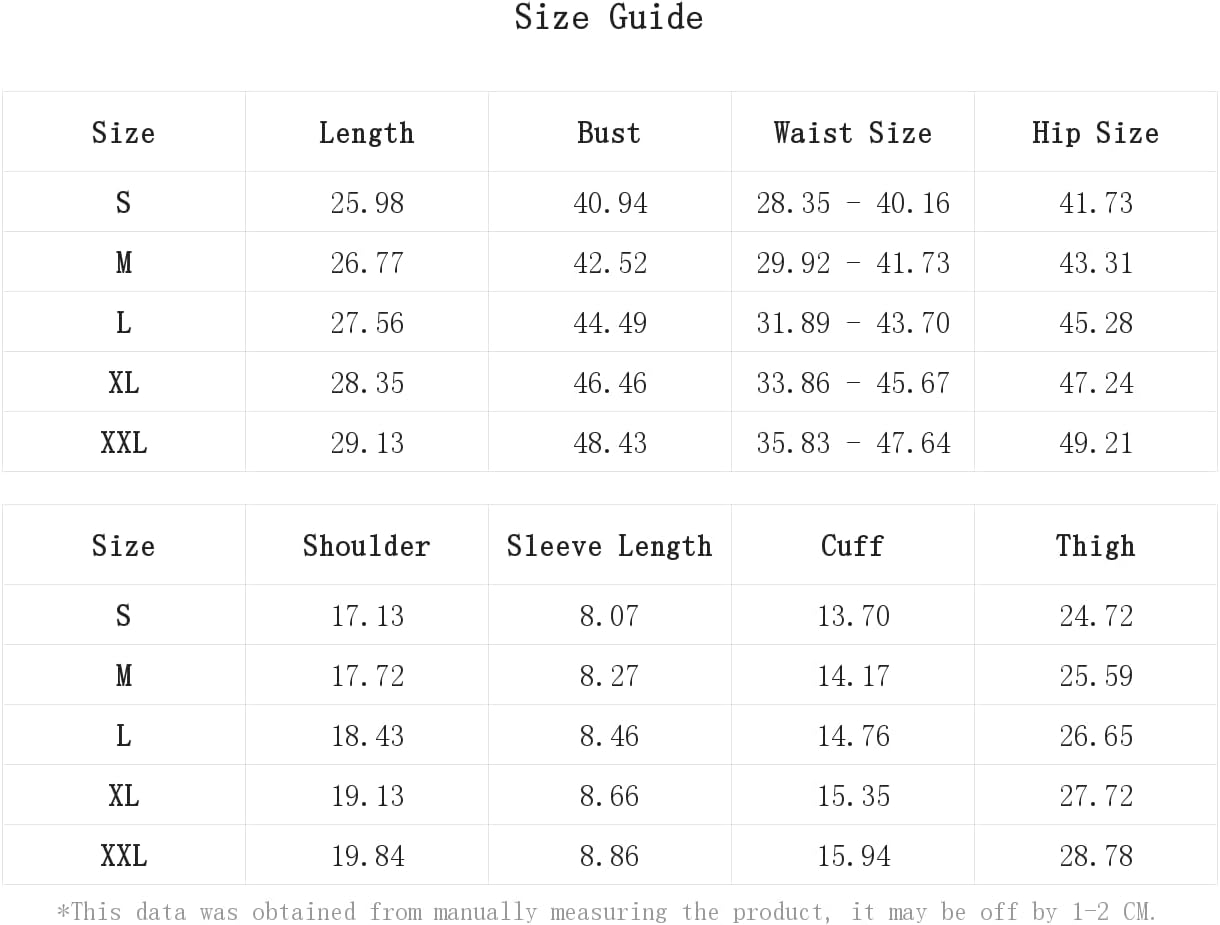Select the Shoulder column header
Screen dimensions: 1220x925
[x=367, y=546]
